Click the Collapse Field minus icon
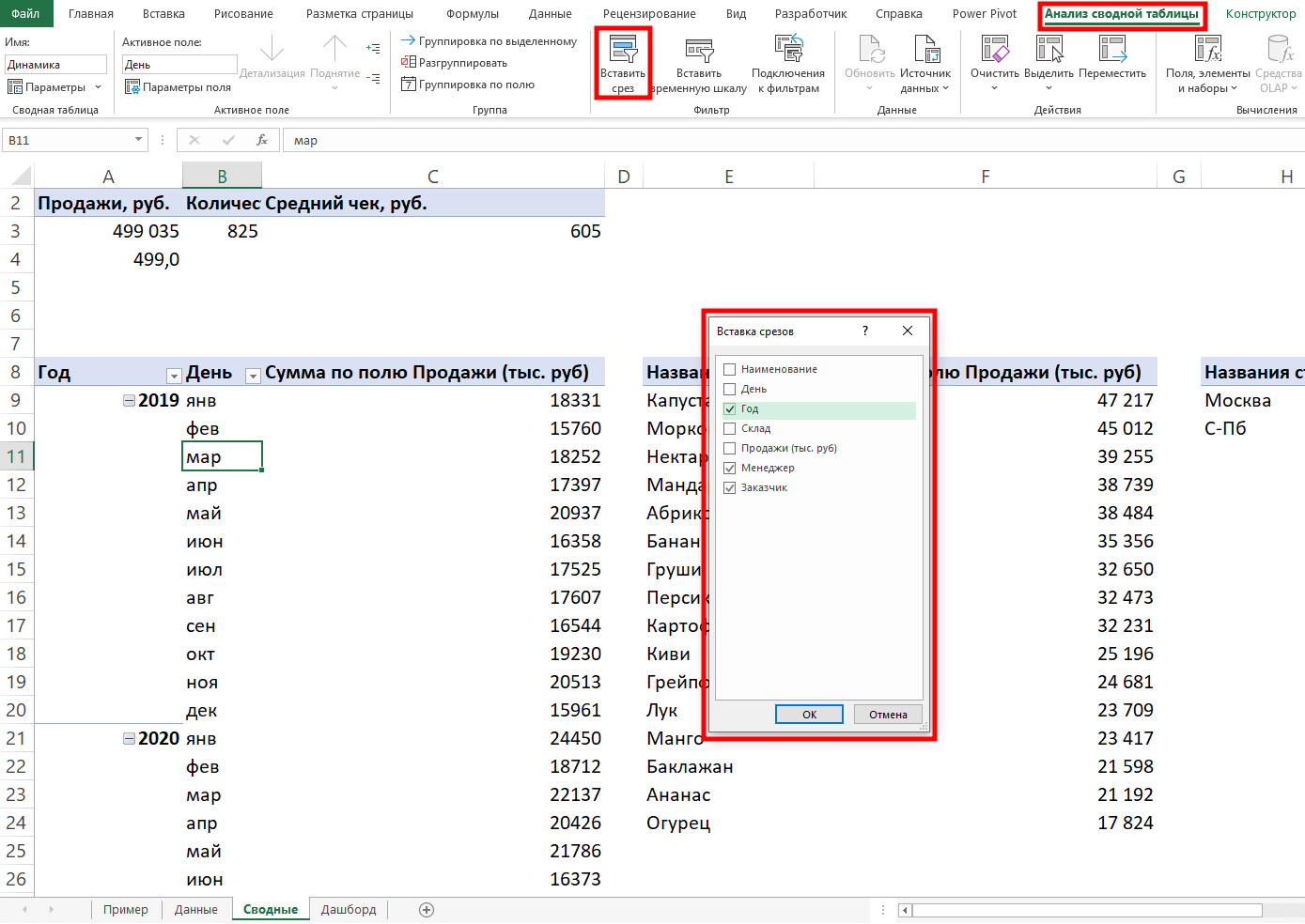The width and height of the screenshot is (1305, 924). point(373,79)
